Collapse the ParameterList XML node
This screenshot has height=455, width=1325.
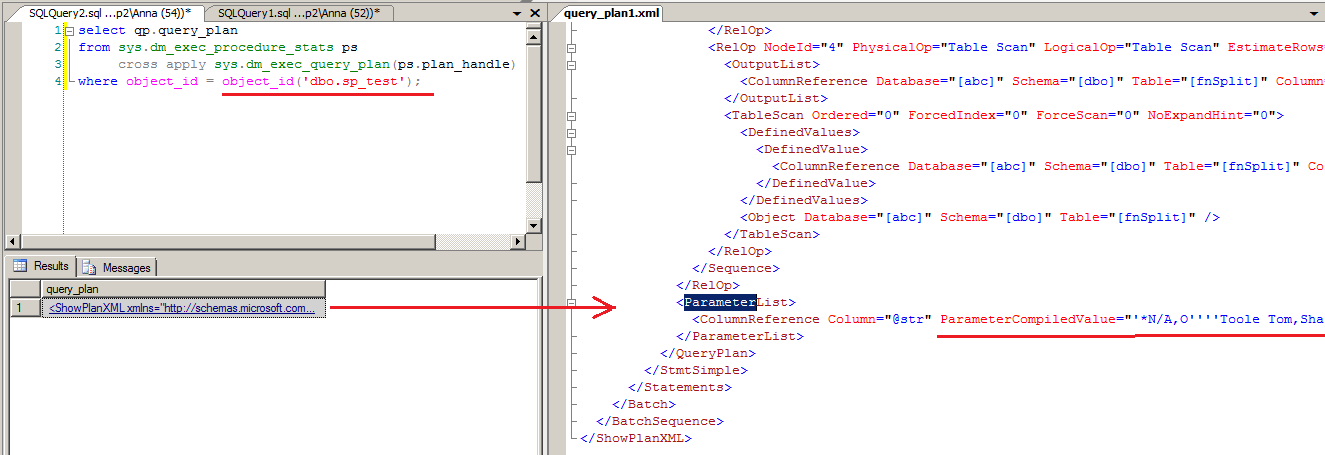pyautogui.click(x=572, y=302)
